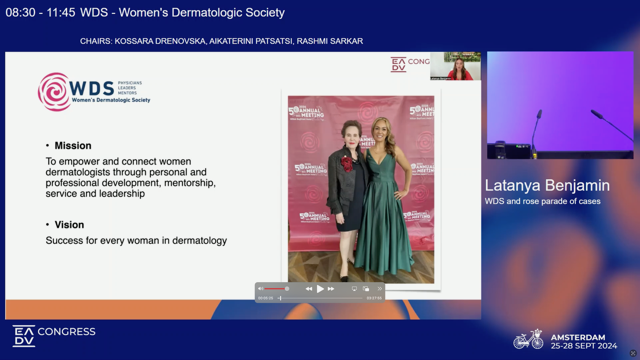Enter picture-in-picture mode
640x360 pixels.
point(366,289)
